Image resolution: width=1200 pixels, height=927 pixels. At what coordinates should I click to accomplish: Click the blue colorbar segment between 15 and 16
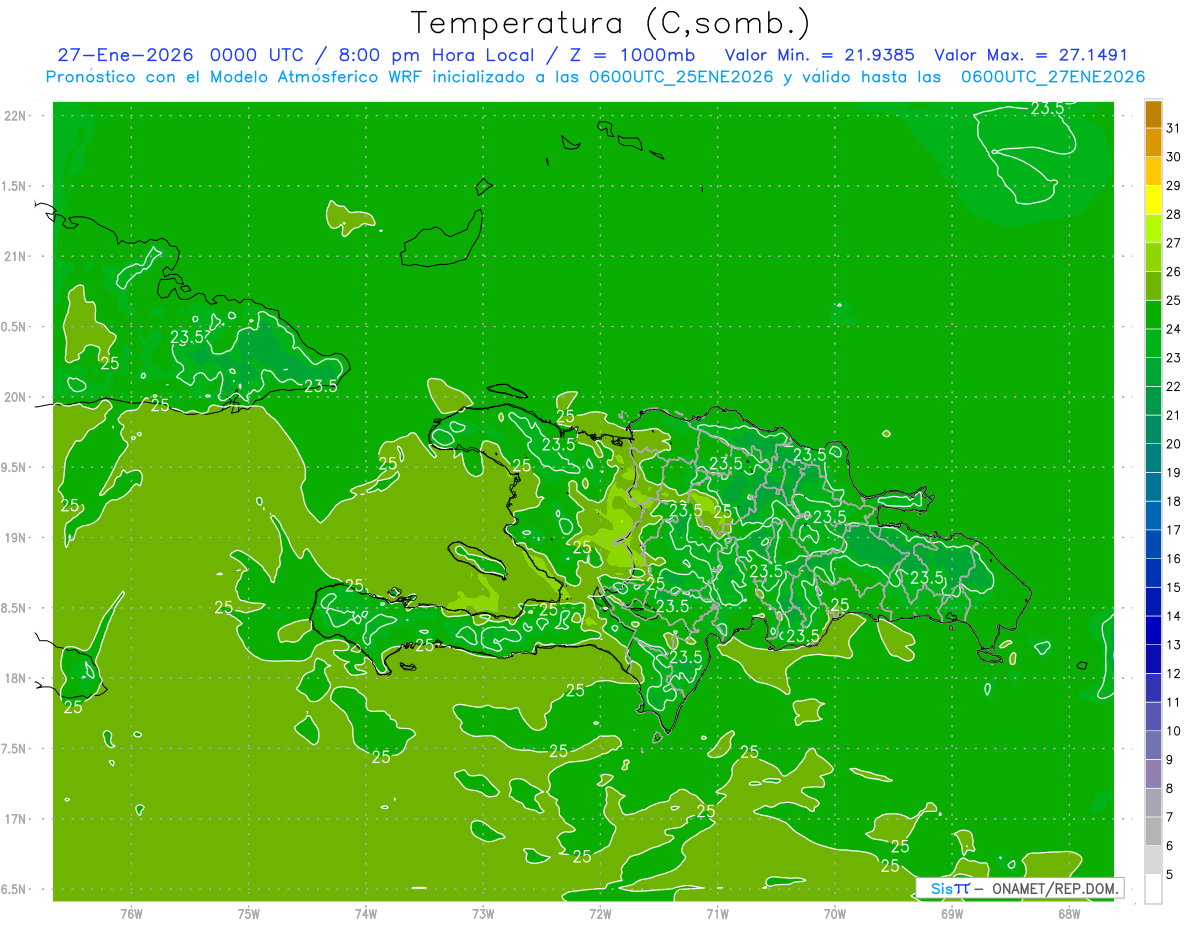coord(1153,573)
